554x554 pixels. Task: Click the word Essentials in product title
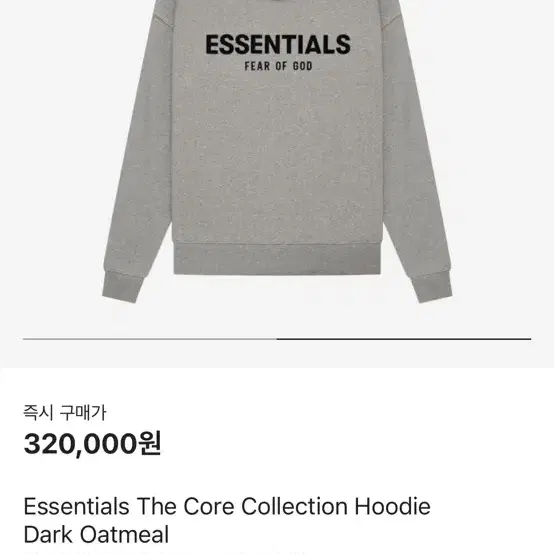tap(76, 506)
